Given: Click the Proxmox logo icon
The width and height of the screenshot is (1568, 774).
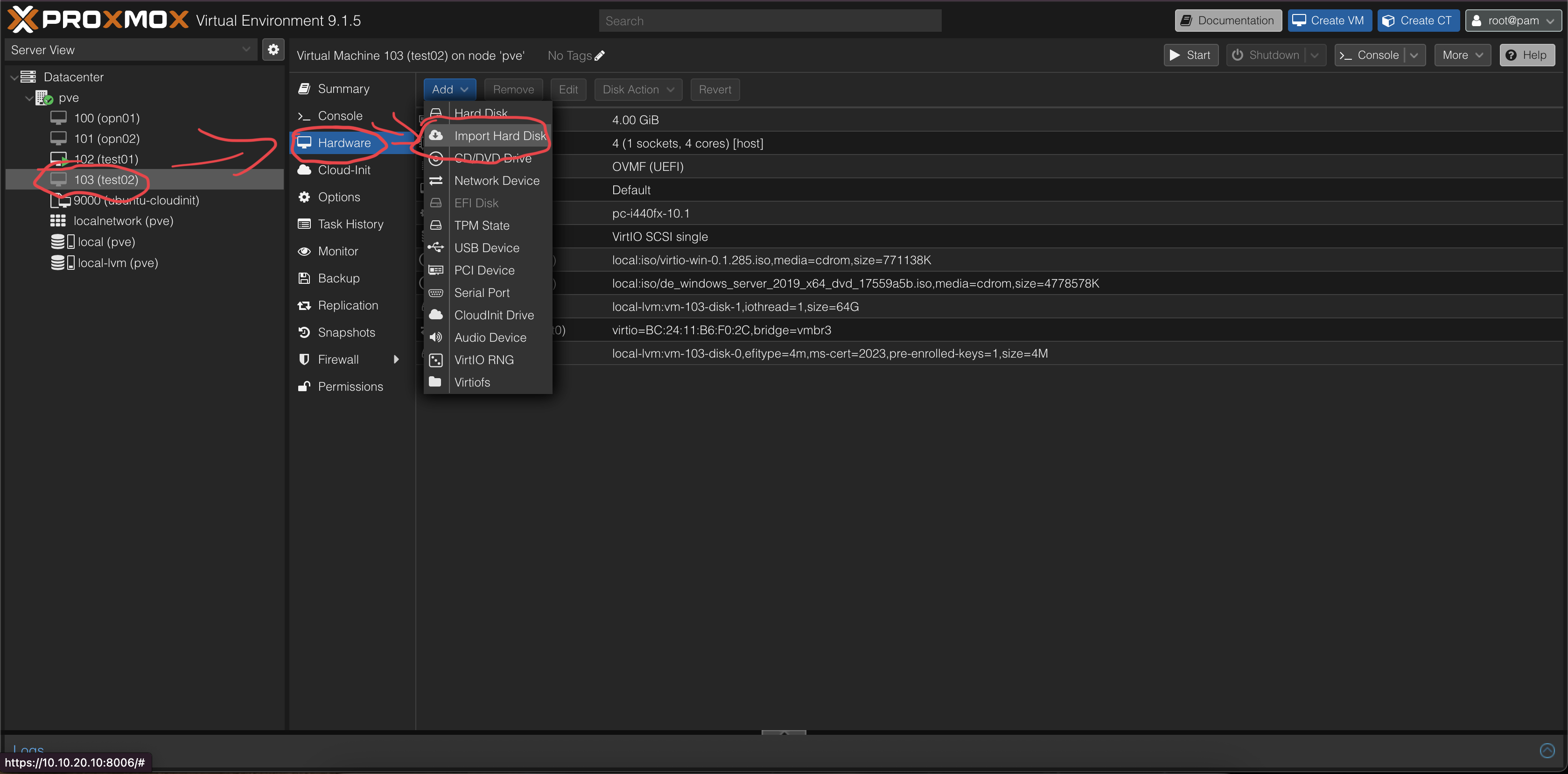Looking at the screenshot, I should [22, 20].
